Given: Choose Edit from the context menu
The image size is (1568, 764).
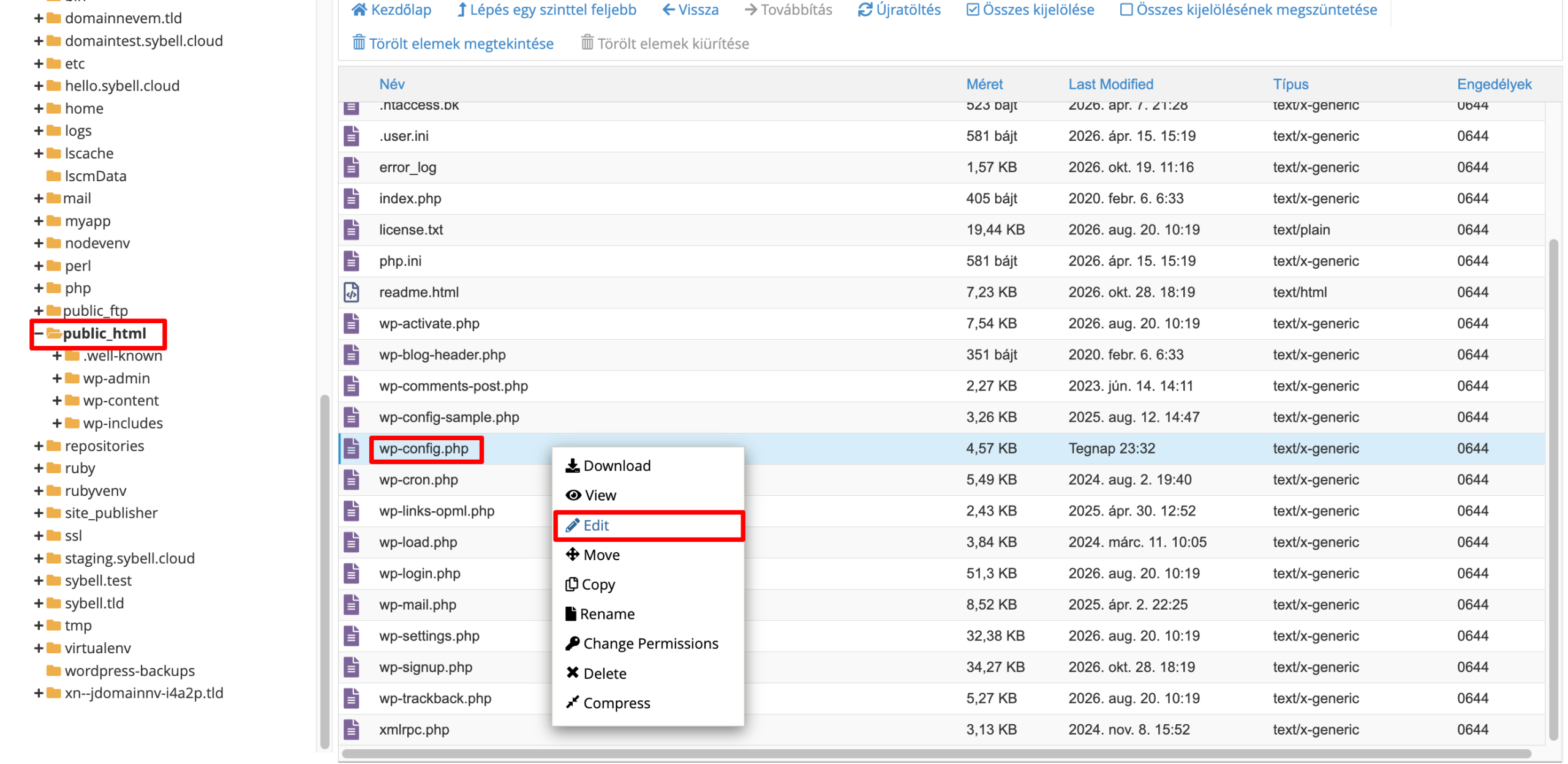Looking at the screenshot, I should tap(648, 526).
